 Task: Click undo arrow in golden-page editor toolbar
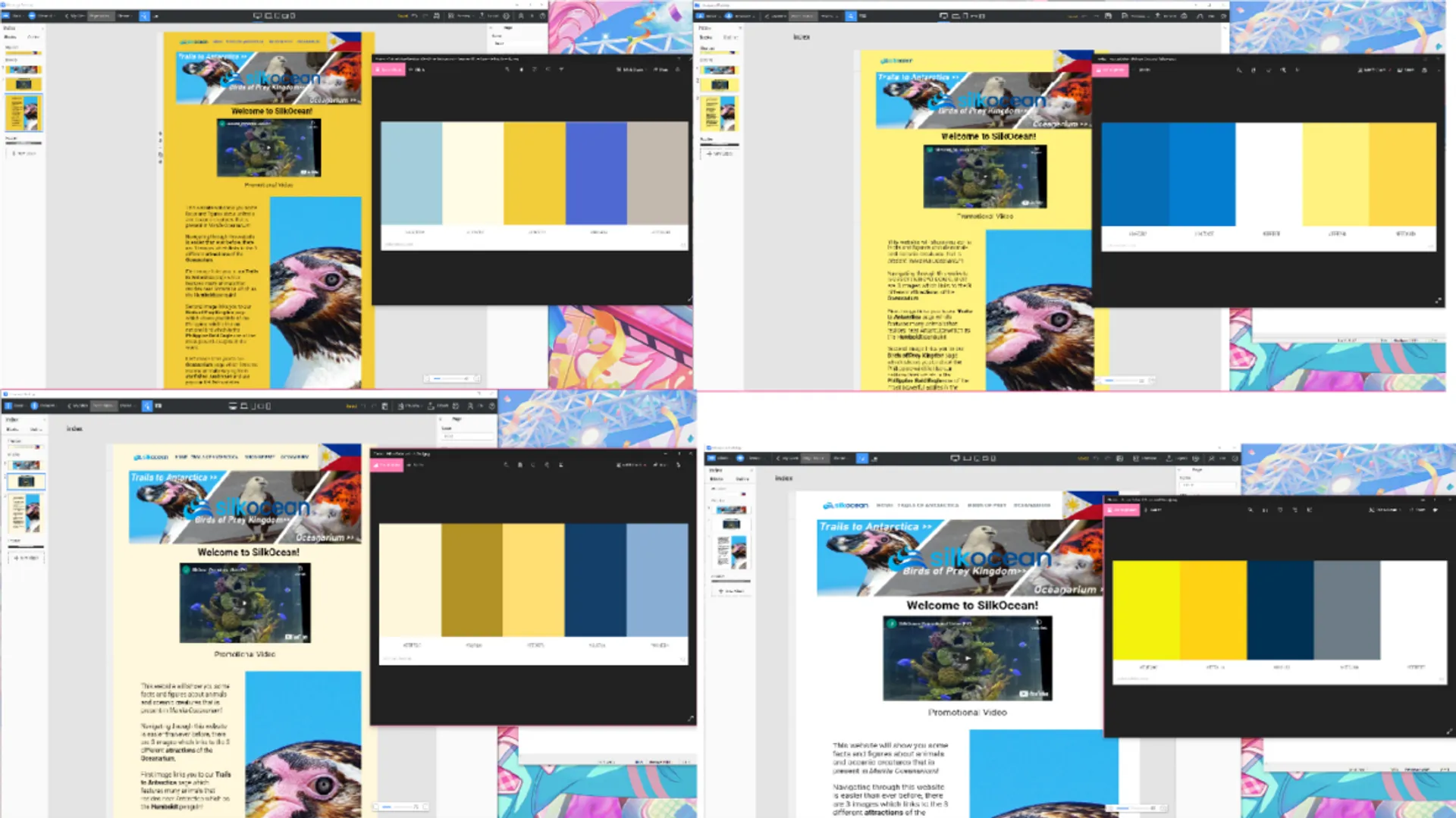coord(414,15)
